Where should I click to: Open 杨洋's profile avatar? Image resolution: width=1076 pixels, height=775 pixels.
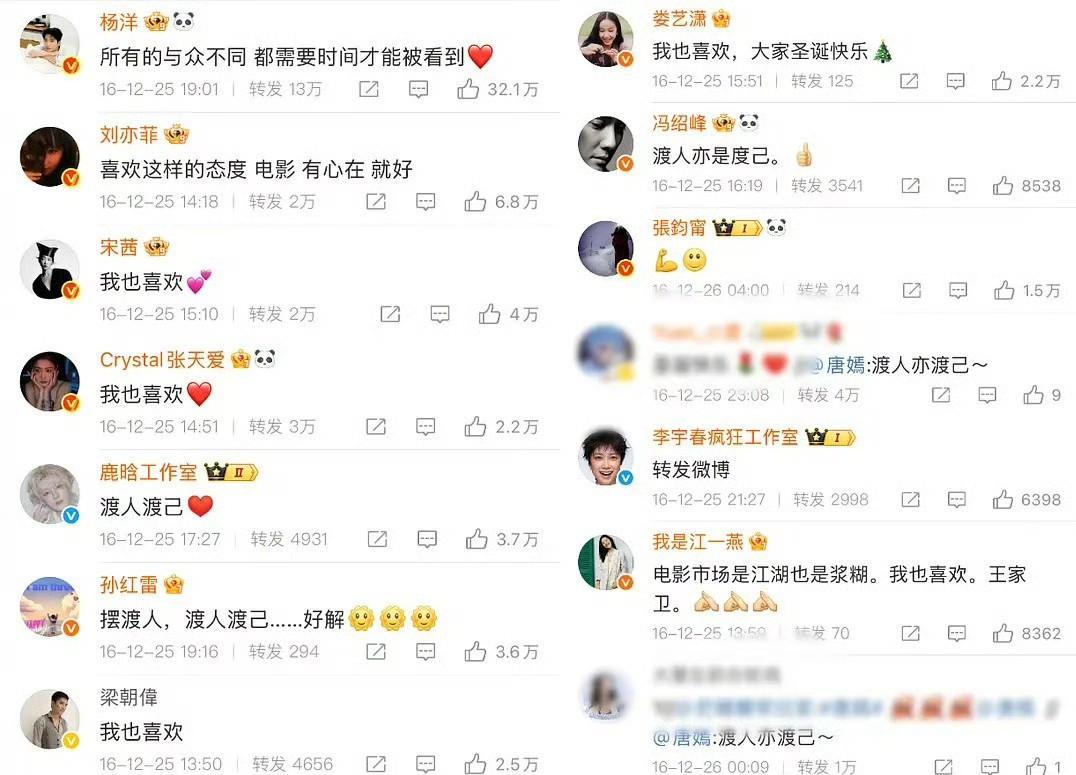[49, 44]
